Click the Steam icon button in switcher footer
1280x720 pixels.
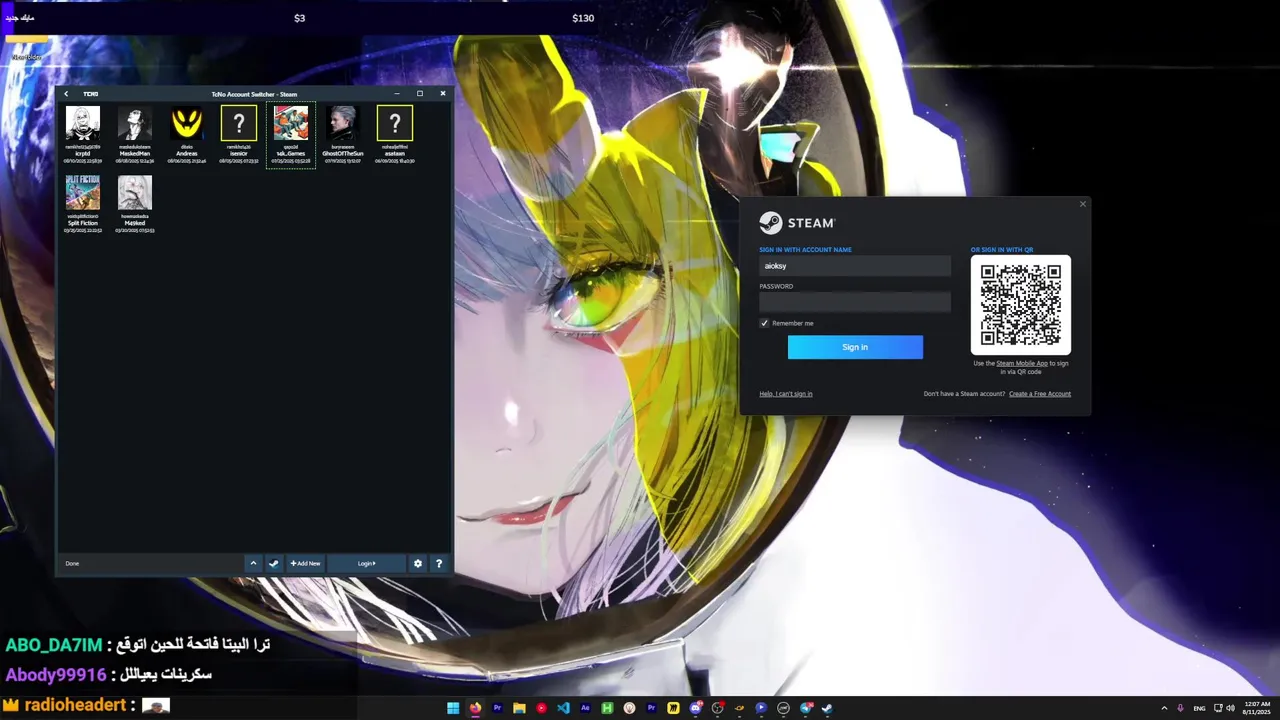pos(273,563)
